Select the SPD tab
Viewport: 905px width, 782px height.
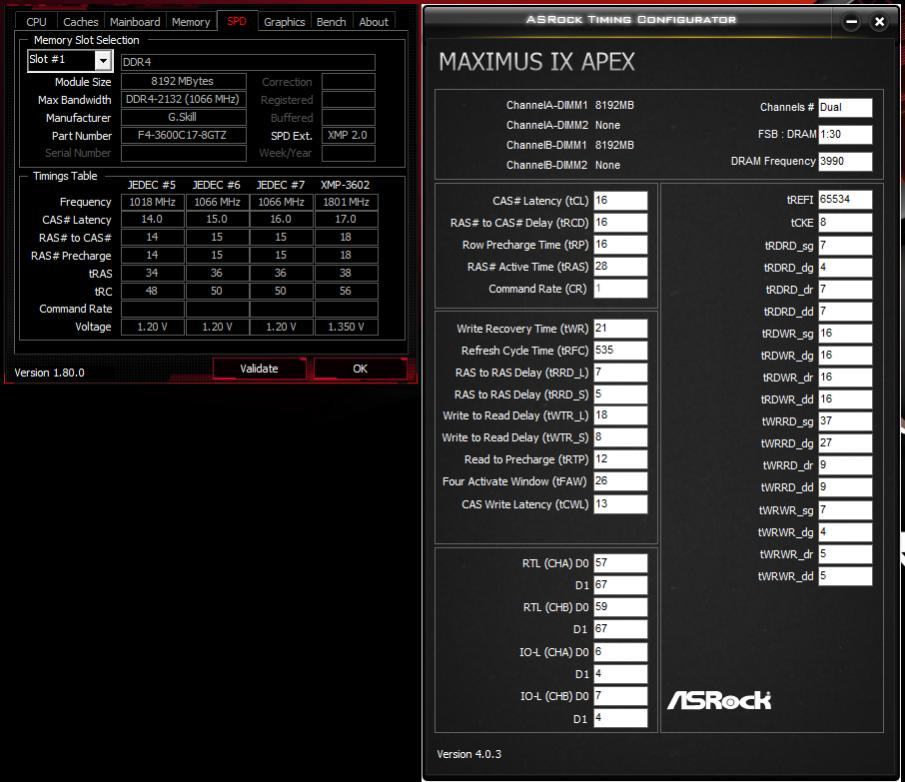pyautogui.click(x=237, y=21)
